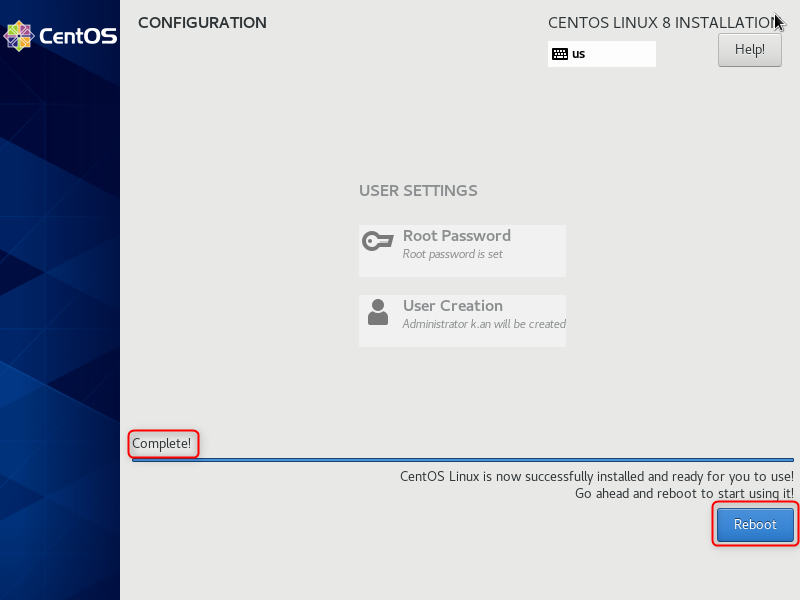Click the key icon for Root Password
800x600 pixels.
378,241
